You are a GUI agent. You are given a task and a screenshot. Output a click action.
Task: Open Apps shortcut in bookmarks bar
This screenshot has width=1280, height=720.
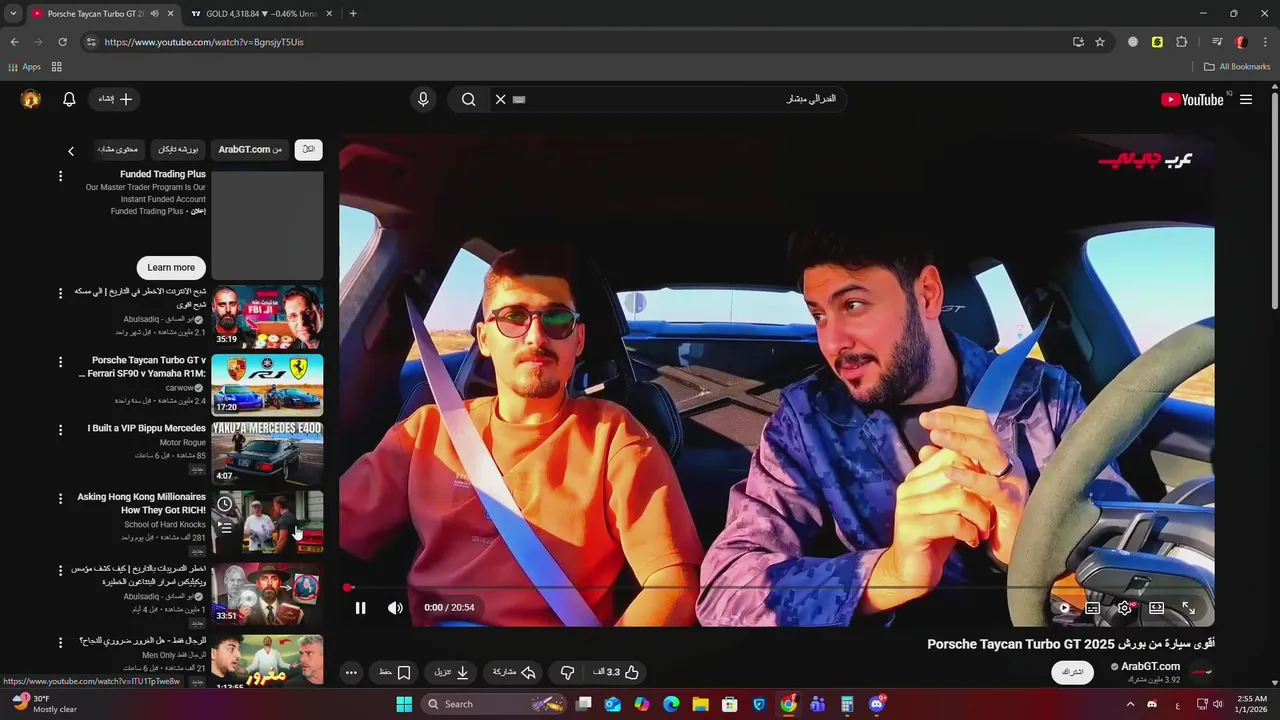(x=25, y=67)
